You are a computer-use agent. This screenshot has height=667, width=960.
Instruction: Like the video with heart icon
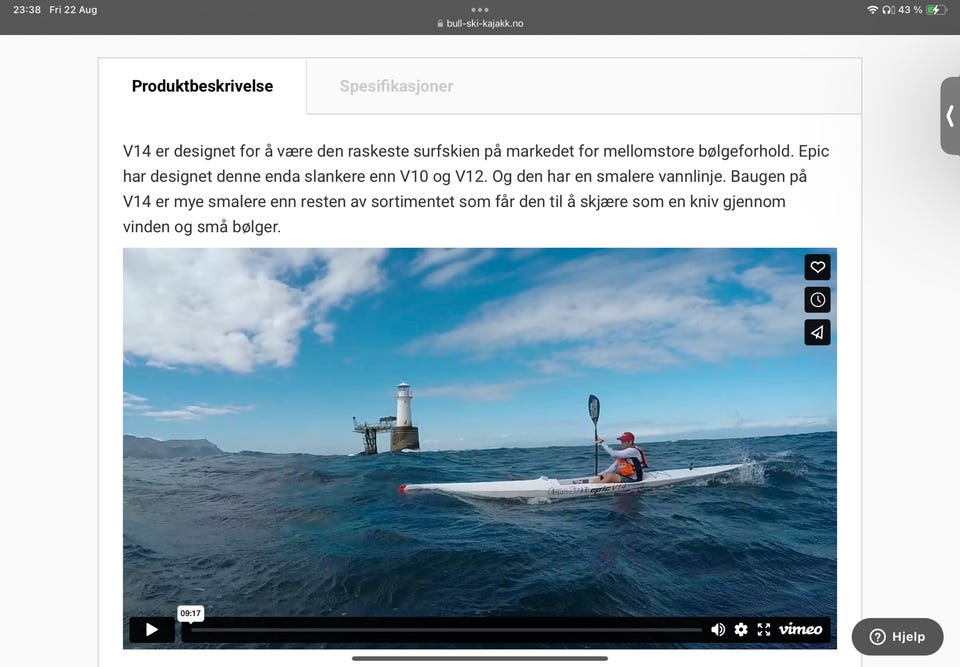(x=817, y=267)
